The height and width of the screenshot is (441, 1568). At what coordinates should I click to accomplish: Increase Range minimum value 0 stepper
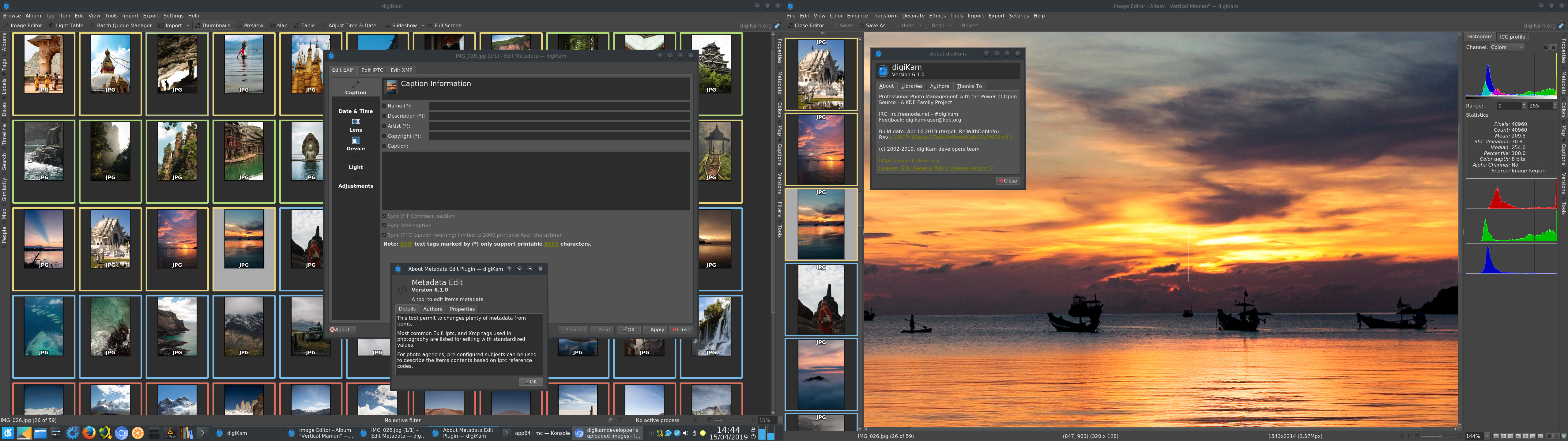click(x=1524, y=104)
